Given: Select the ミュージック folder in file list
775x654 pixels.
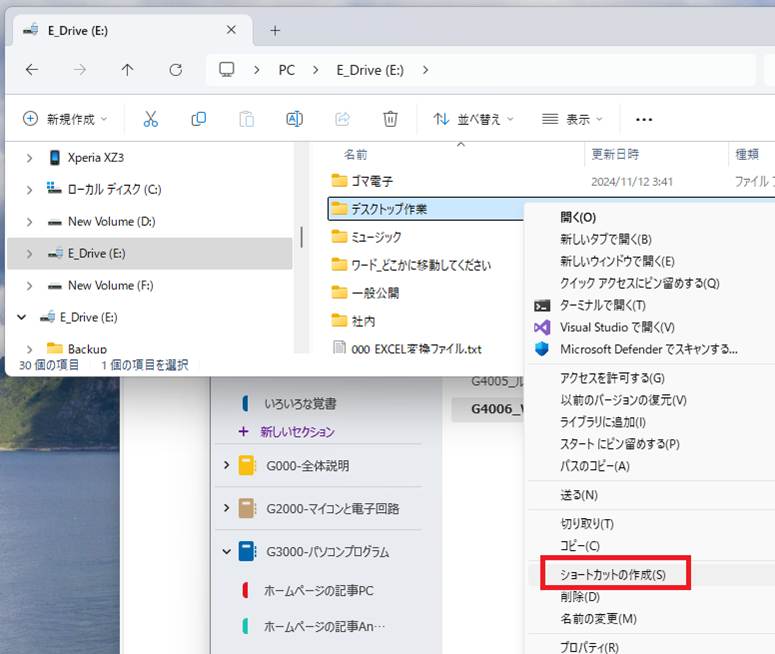Looking at the screenshot, I should point(376,237).
